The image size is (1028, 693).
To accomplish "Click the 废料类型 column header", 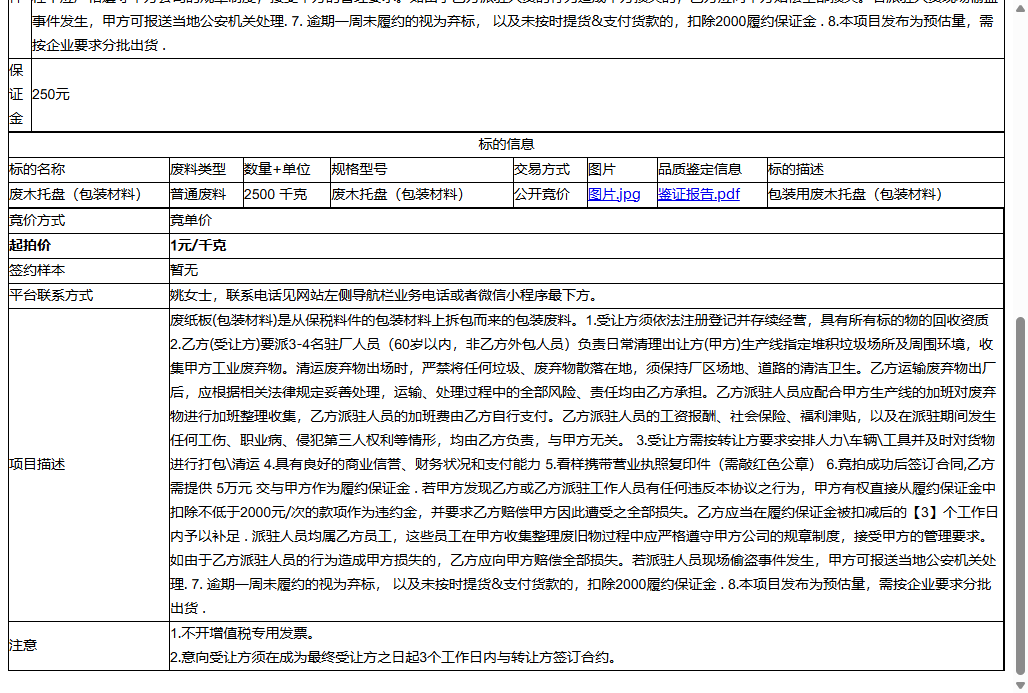I will tap(198, 169).
